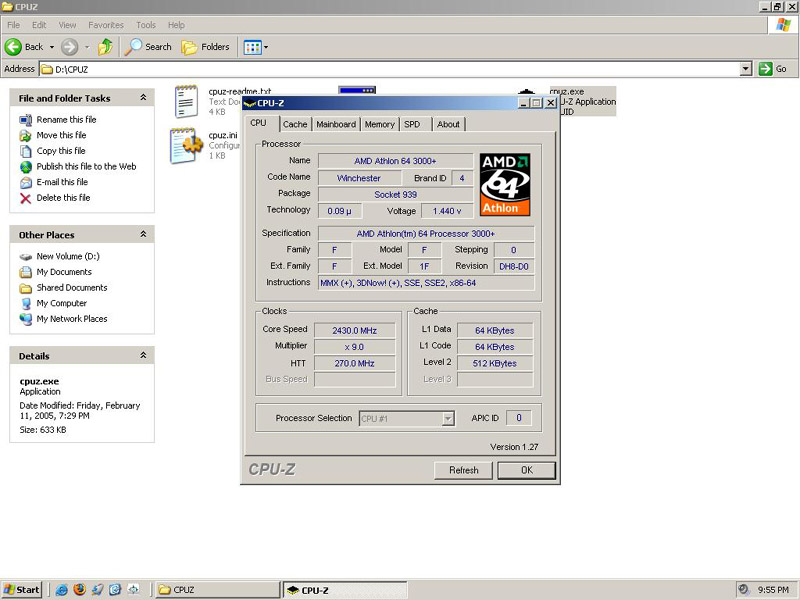Screen dimensions: 800x600
Task: Click the Forward arrow in Explorer toolbar
Action: coord(70,47)
